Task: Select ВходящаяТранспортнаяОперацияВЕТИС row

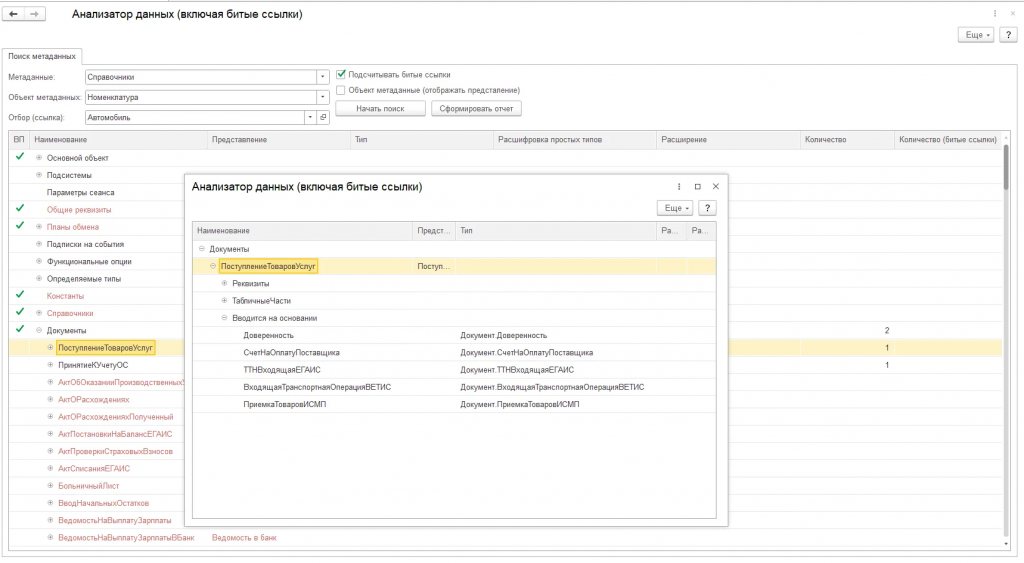Action: coord(454,387)
